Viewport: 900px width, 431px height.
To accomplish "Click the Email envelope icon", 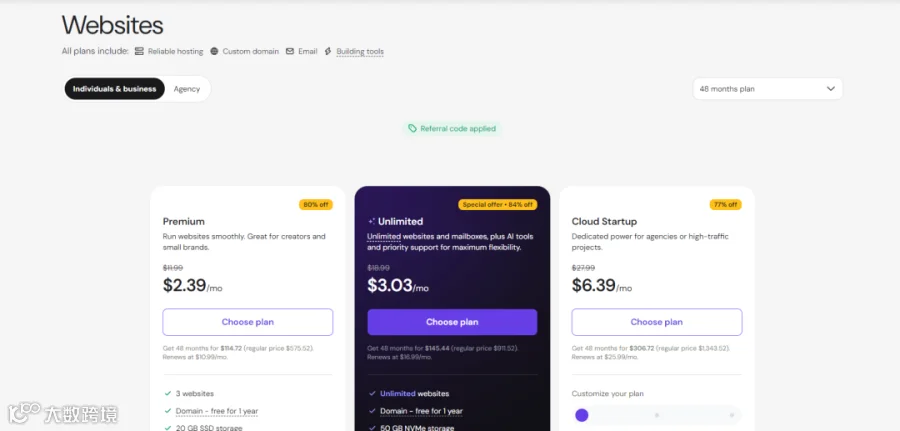I will 290,51.
